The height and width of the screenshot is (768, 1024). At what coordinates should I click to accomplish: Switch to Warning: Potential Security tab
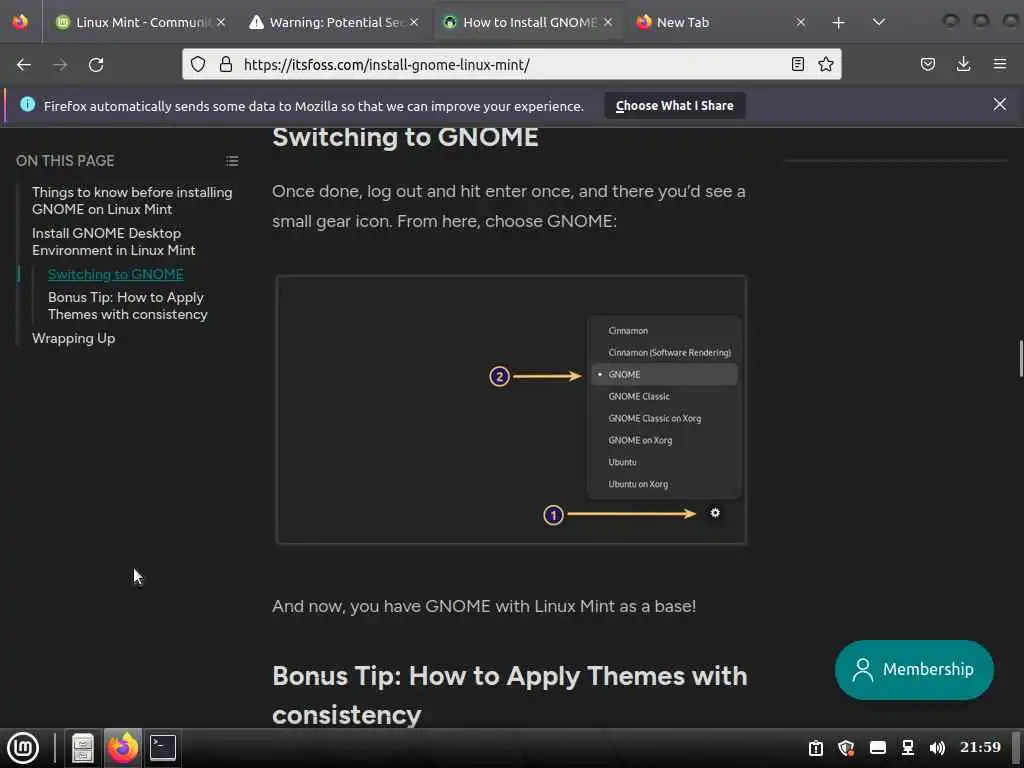(334, 22)
